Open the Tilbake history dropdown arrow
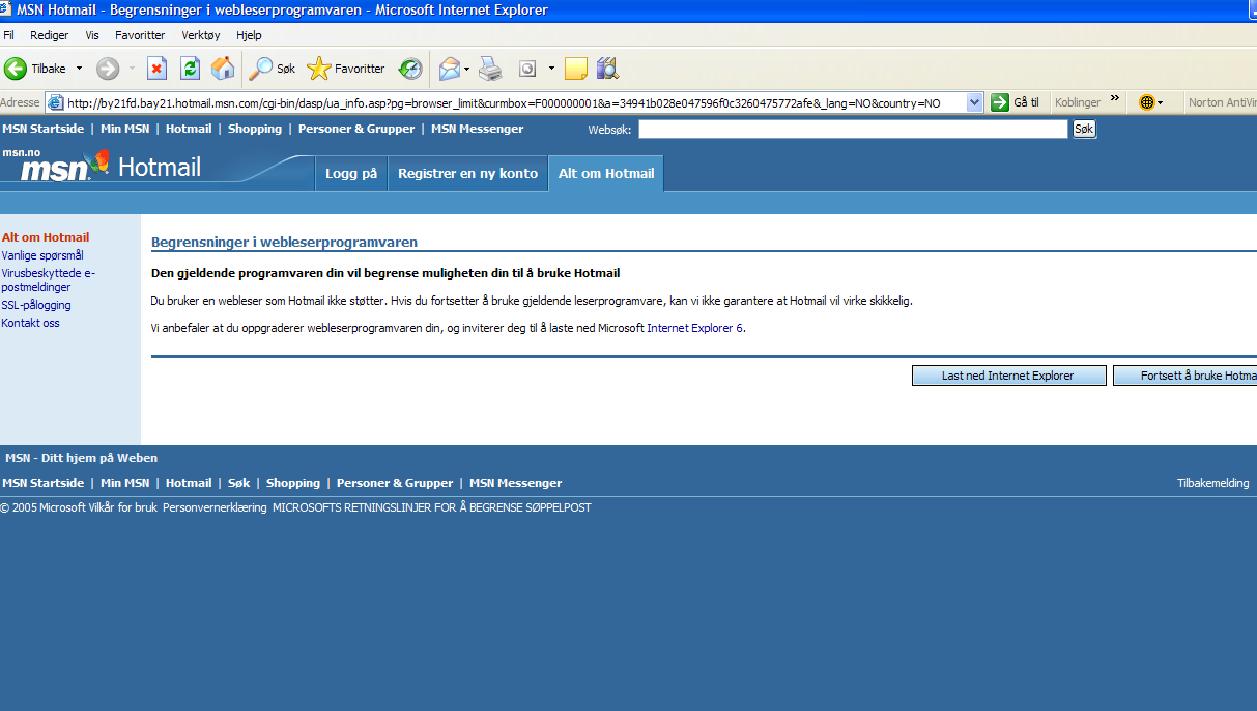Image resolution: width=1257 pixels, height=711 pixels. pyautogui.click(x=80, y=69)
